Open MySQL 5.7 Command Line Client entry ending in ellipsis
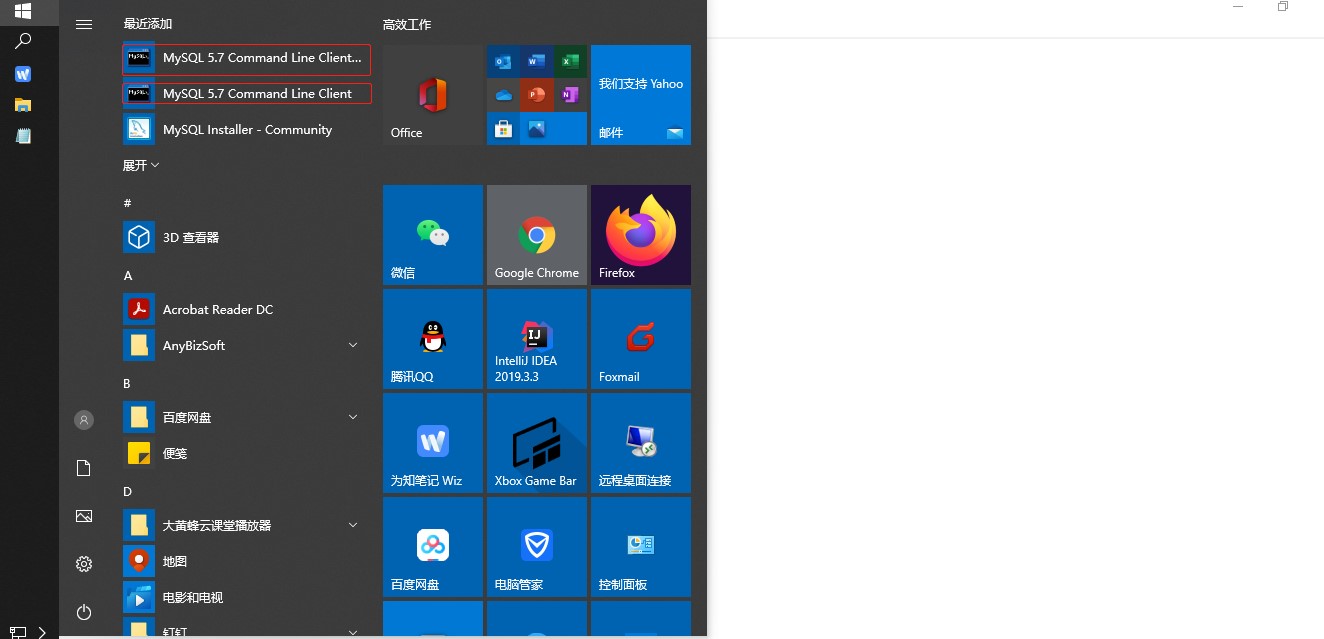 tap(246, 58)
